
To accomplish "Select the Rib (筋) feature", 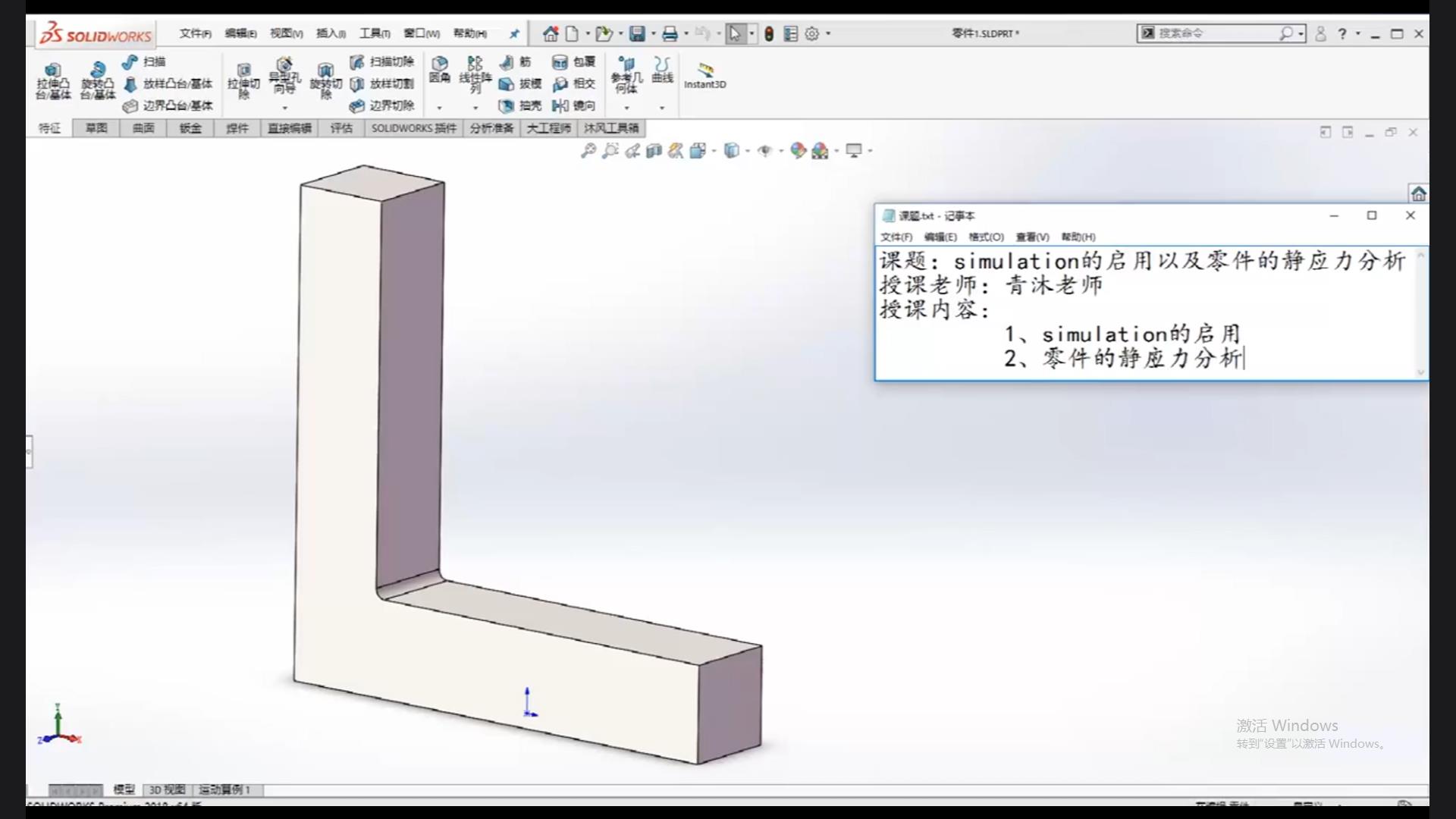I will (x=515, y=61).
